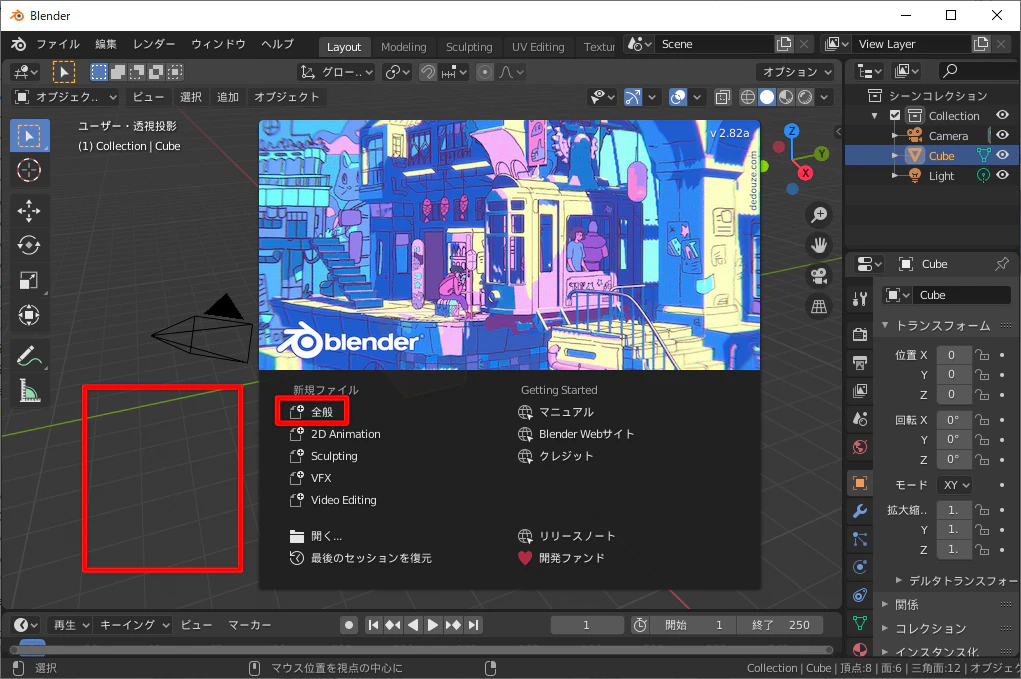
Task: Activate the Scale tool
Action: 29,281
